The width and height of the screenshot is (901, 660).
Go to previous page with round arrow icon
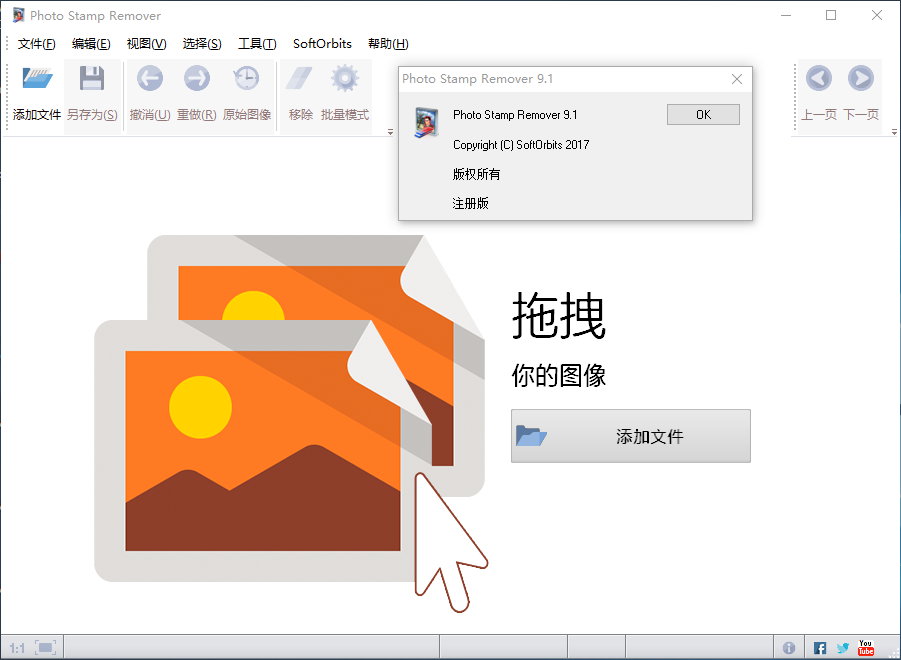click(x=819, y=78)
